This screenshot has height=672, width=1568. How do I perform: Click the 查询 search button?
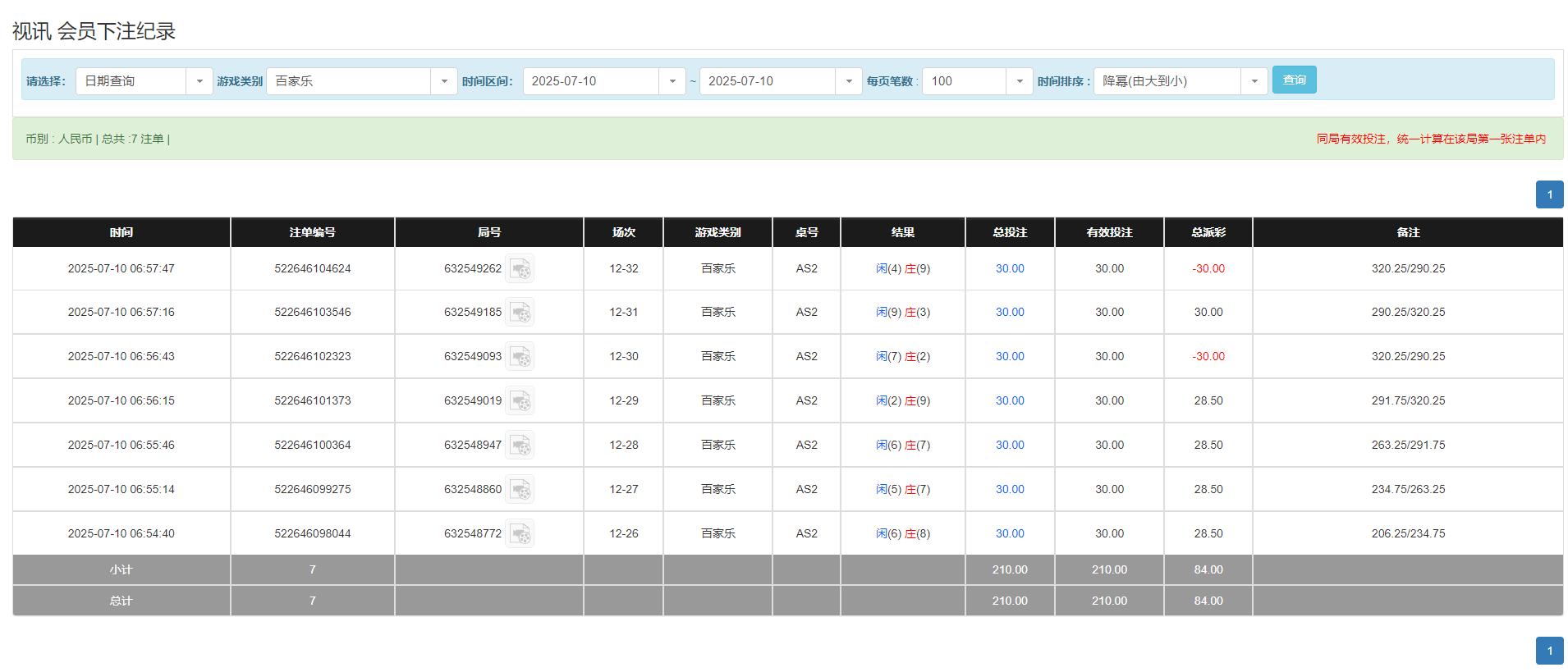pos(1294,80)
